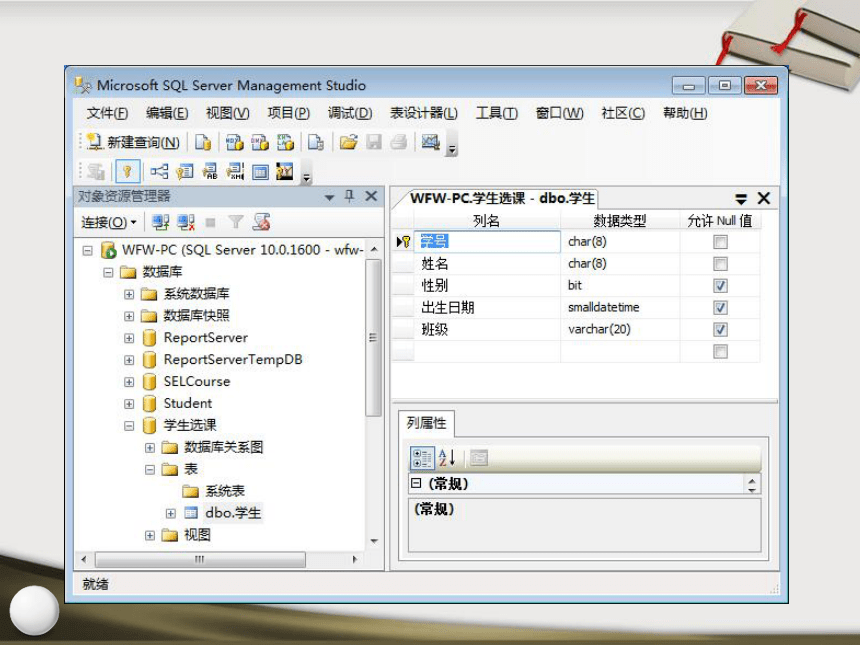Image resolution: width=860 pixels, height=645 pixels.
Task: Expand the Student database node
Action: tap(129, 404)
